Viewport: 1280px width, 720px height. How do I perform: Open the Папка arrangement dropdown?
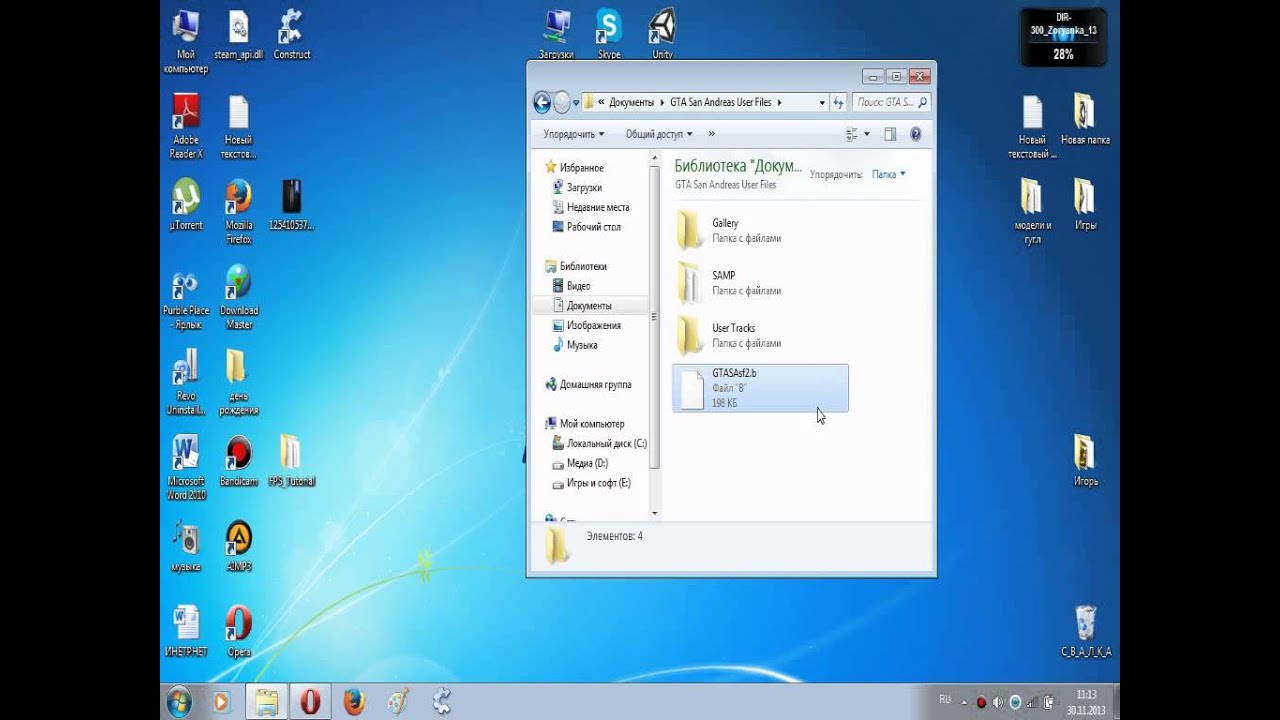click(x=888, y=174)
